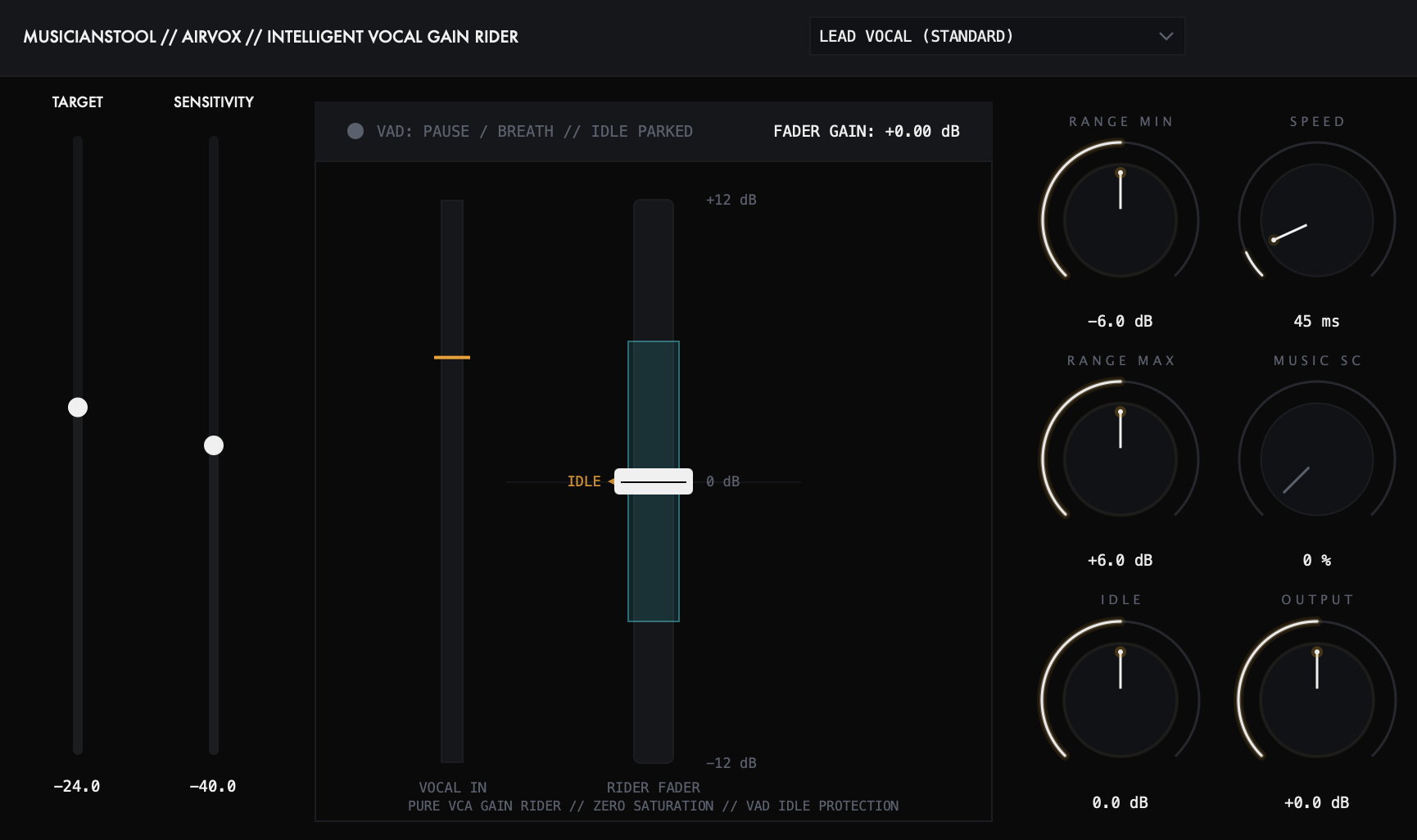
Task: Click the 0 dB scale label
Action: click(x=722, y=481)
